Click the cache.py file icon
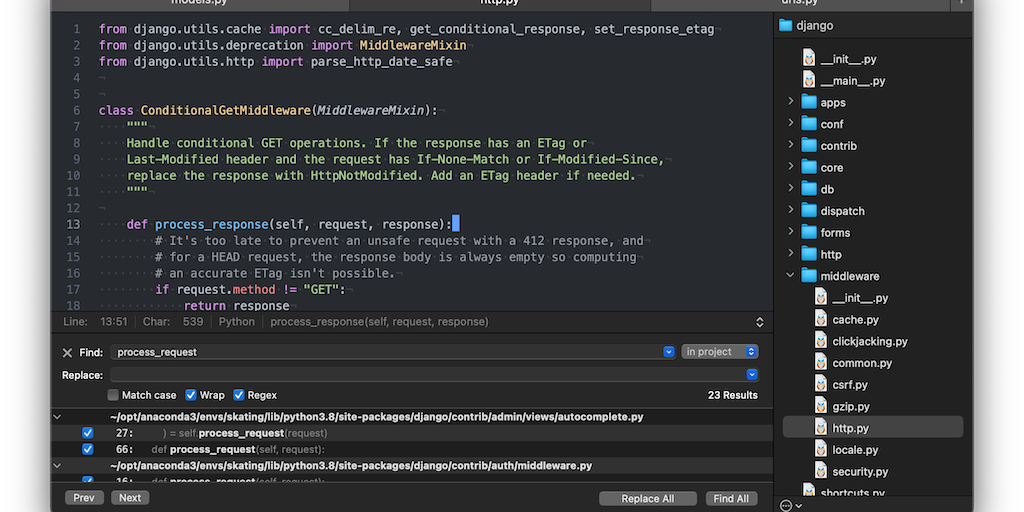This screenshot has height=512, width=1024. point(821,319)
